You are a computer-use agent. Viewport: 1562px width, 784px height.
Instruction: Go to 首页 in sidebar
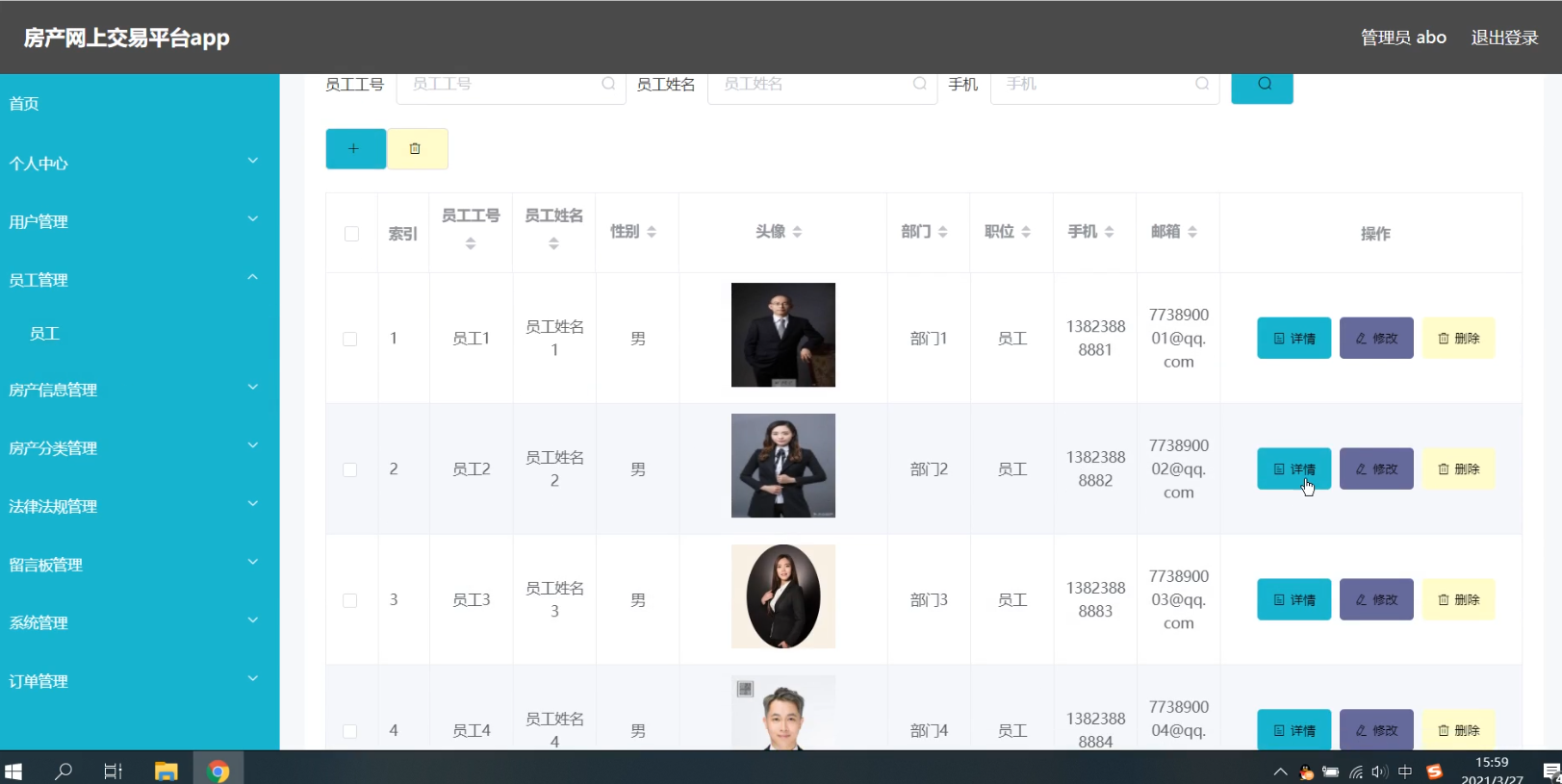pos(24,104)
